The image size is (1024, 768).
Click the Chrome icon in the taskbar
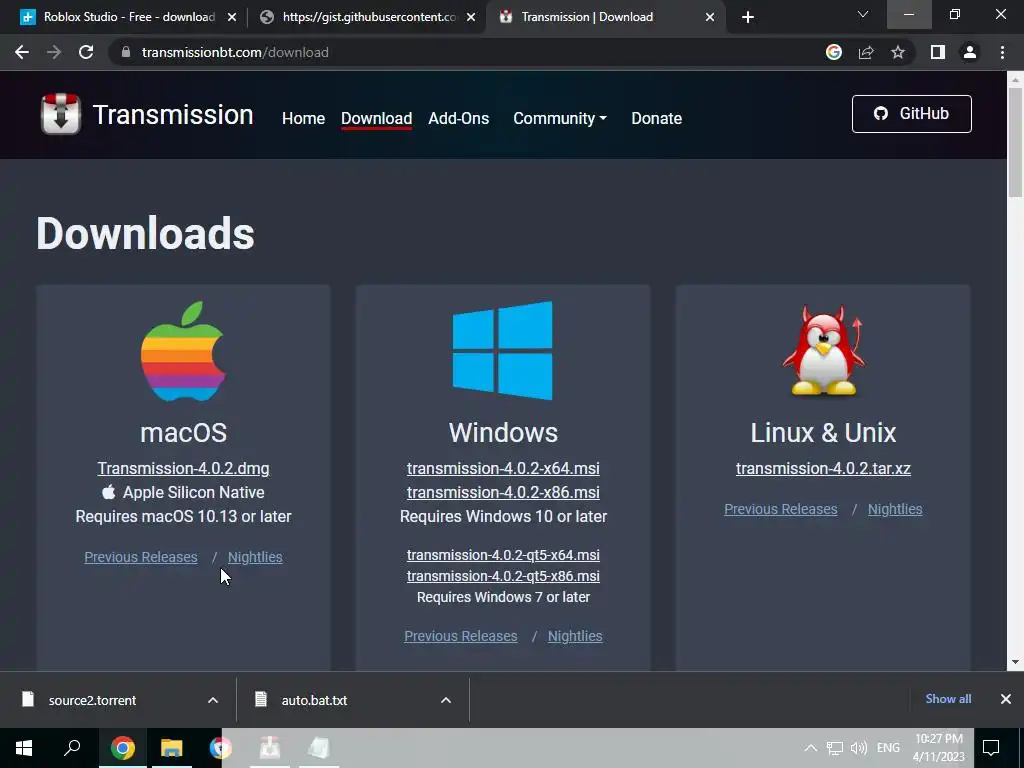coord(123,748)
